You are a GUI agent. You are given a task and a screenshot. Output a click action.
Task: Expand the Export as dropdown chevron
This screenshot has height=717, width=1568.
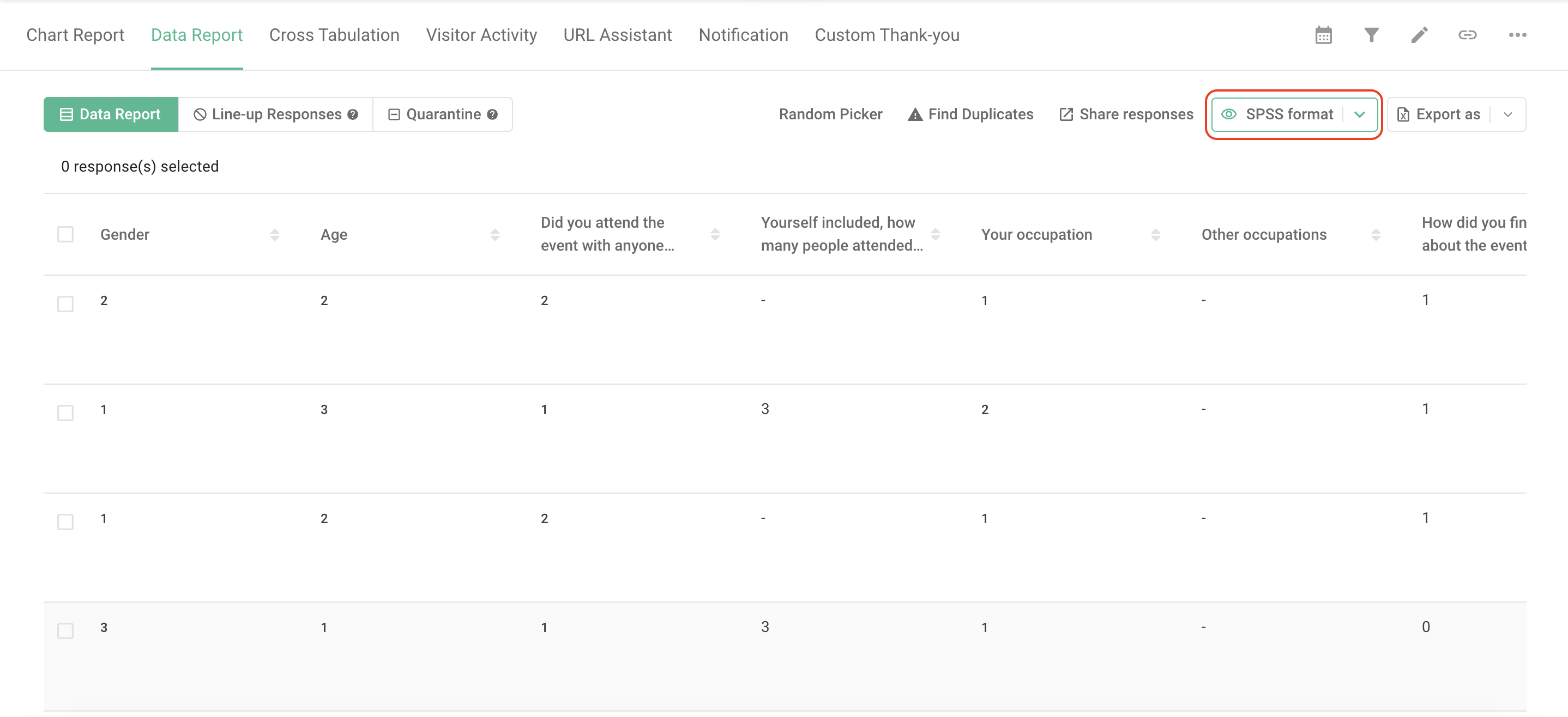tap(1509, 114)
